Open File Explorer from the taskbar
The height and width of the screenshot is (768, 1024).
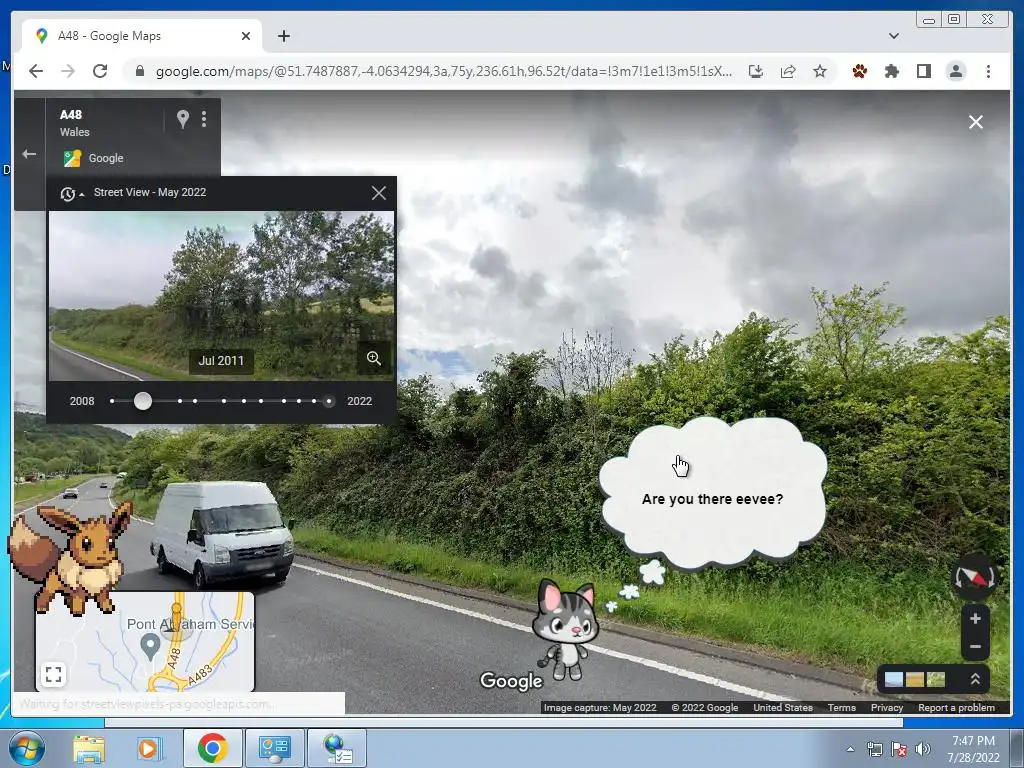click(x=89, y=748)
